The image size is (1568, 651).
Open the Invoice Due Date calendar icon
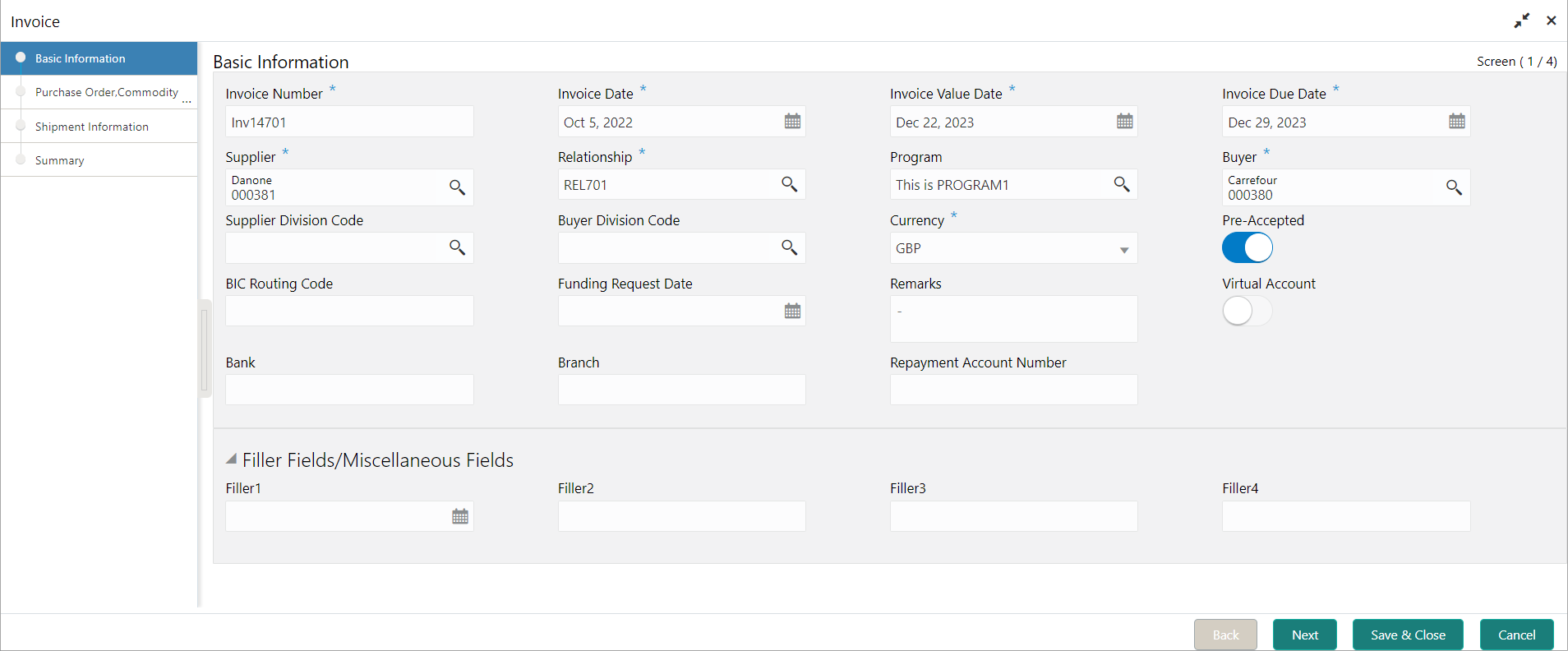pos(1456,122)
